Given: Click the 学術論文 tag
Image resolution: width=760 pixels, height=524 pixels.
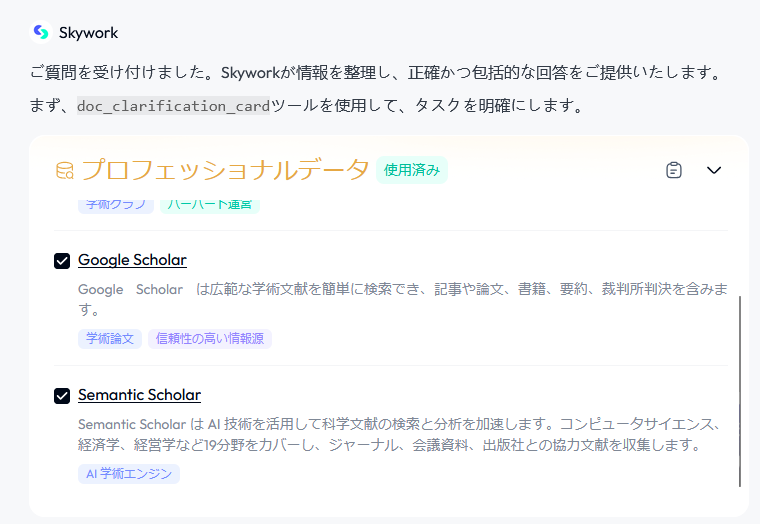Looking at the screenshot, I should (110, 339).
